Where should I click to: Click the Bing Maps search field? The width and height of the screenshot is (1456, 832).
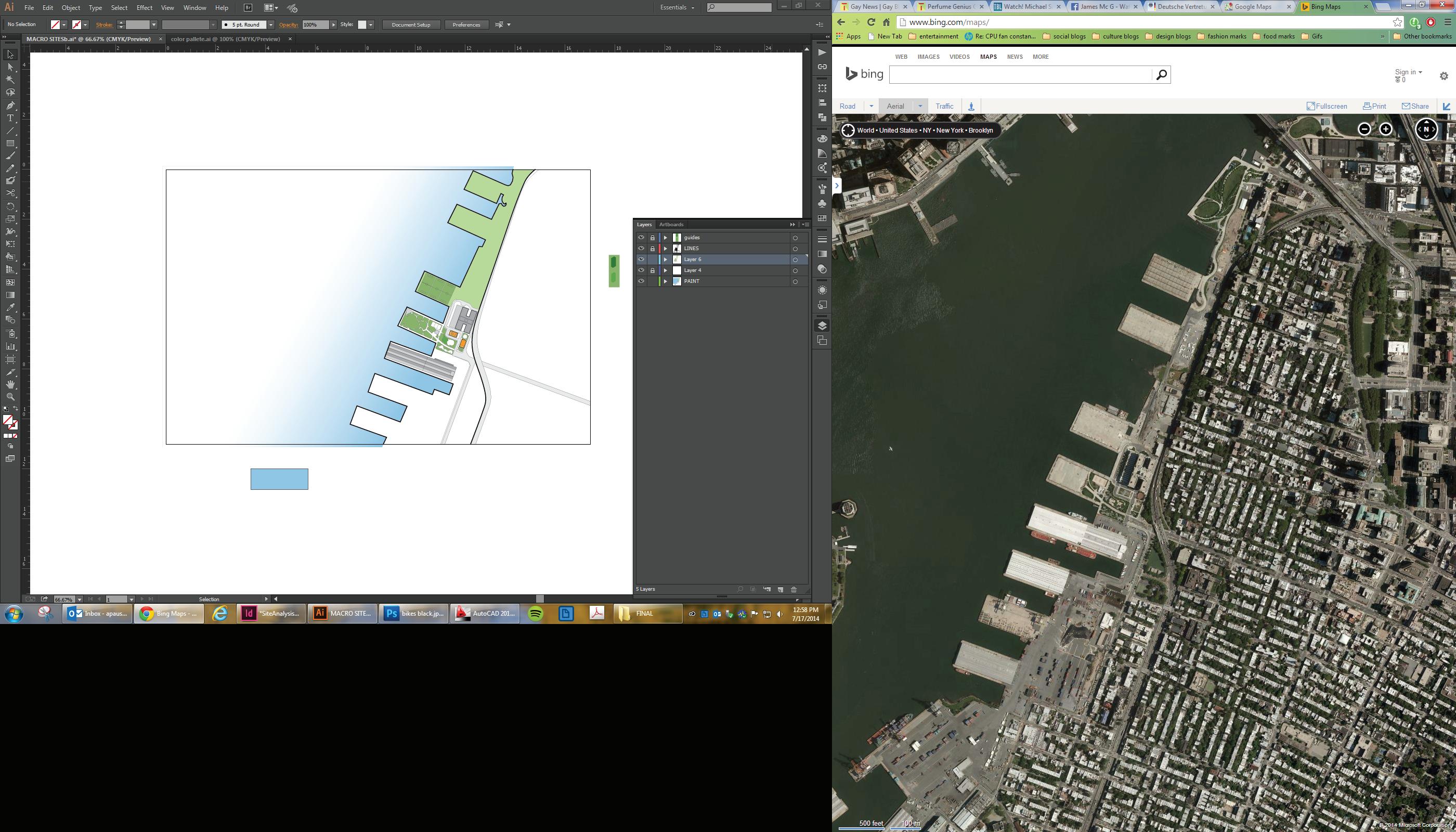(1020, 75)
